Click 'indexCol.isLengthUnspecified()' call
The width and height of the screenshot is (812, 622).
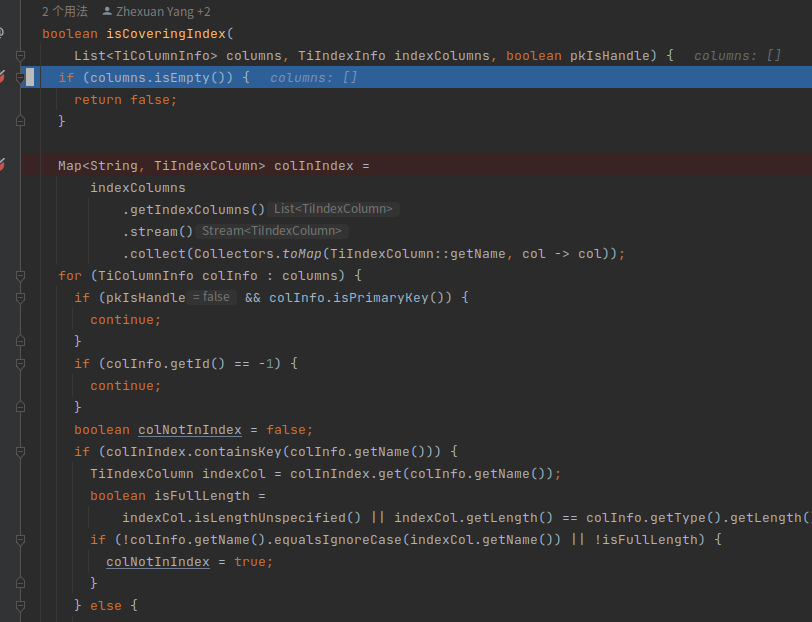pos(241,518)
